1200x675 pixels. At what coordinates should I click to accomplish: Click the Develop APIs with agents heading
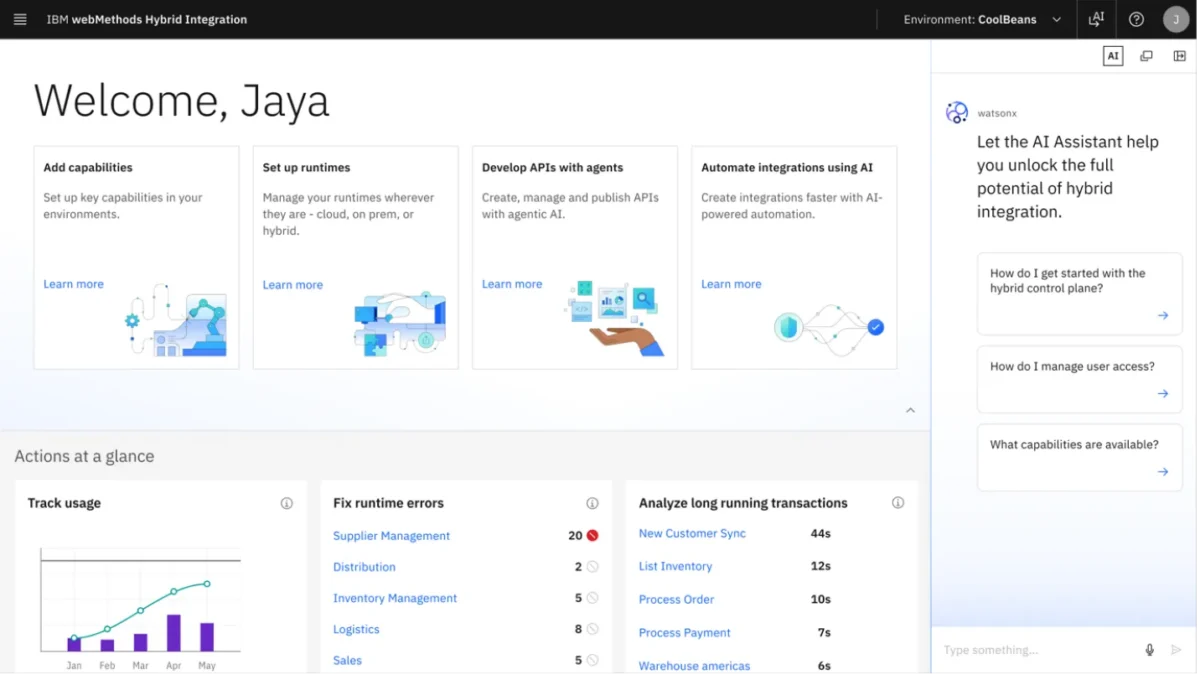tap(552, 167)
